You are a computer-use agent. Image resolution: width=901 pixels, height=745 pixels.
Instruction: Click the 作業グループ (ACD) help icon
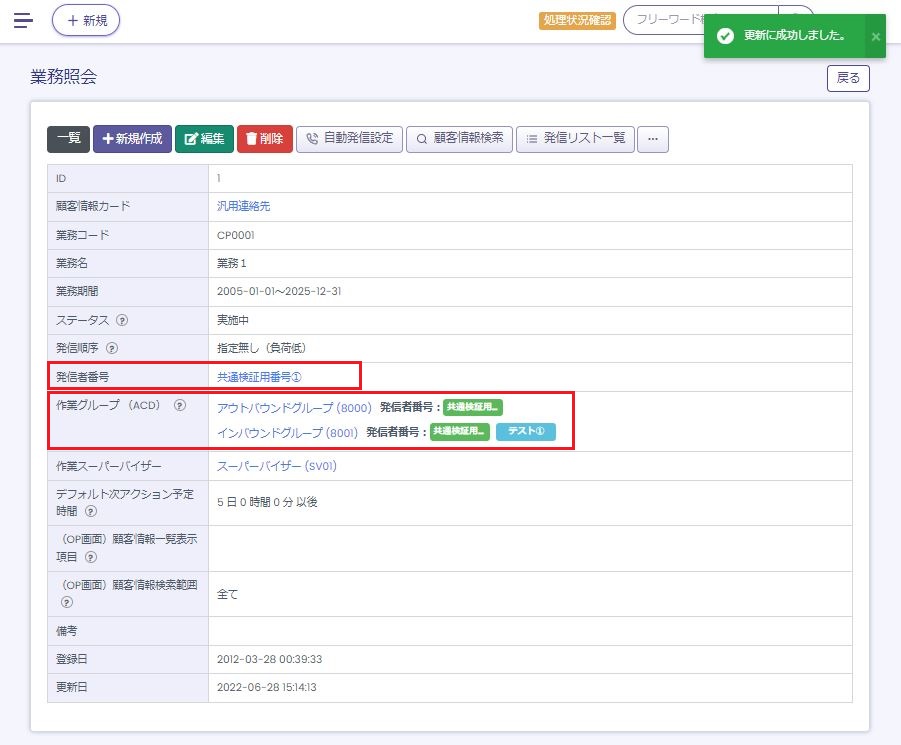(x=180, y=406)
